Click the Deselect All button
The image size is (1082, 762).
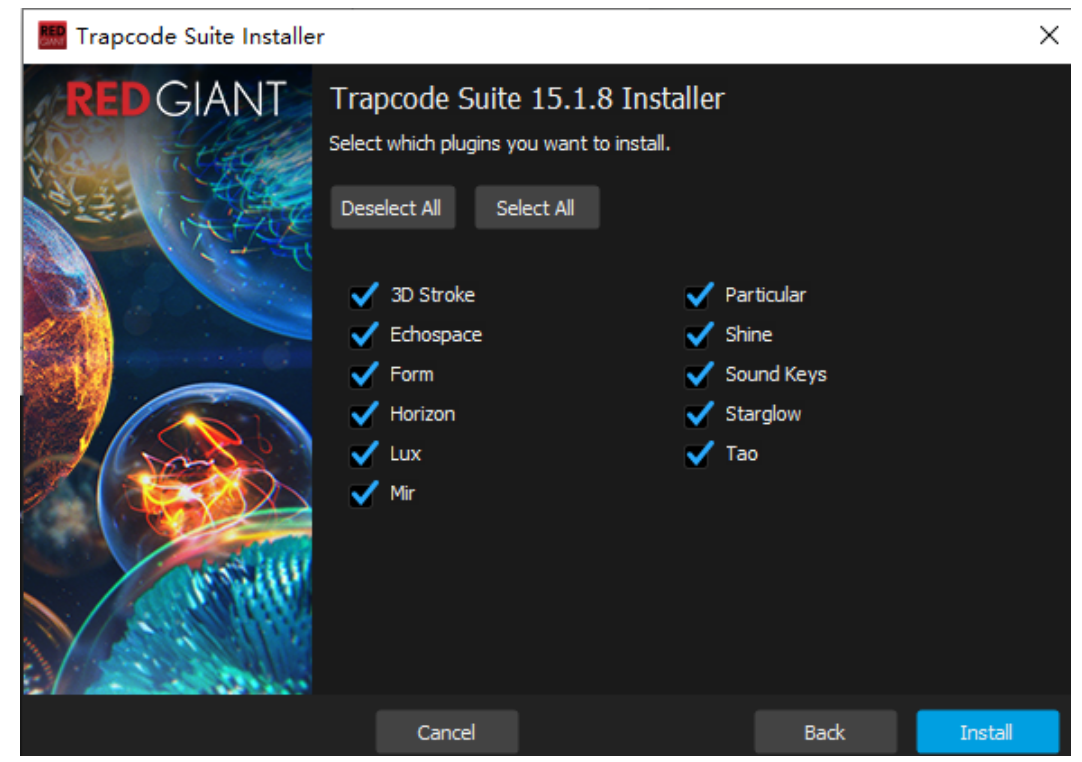392,208
